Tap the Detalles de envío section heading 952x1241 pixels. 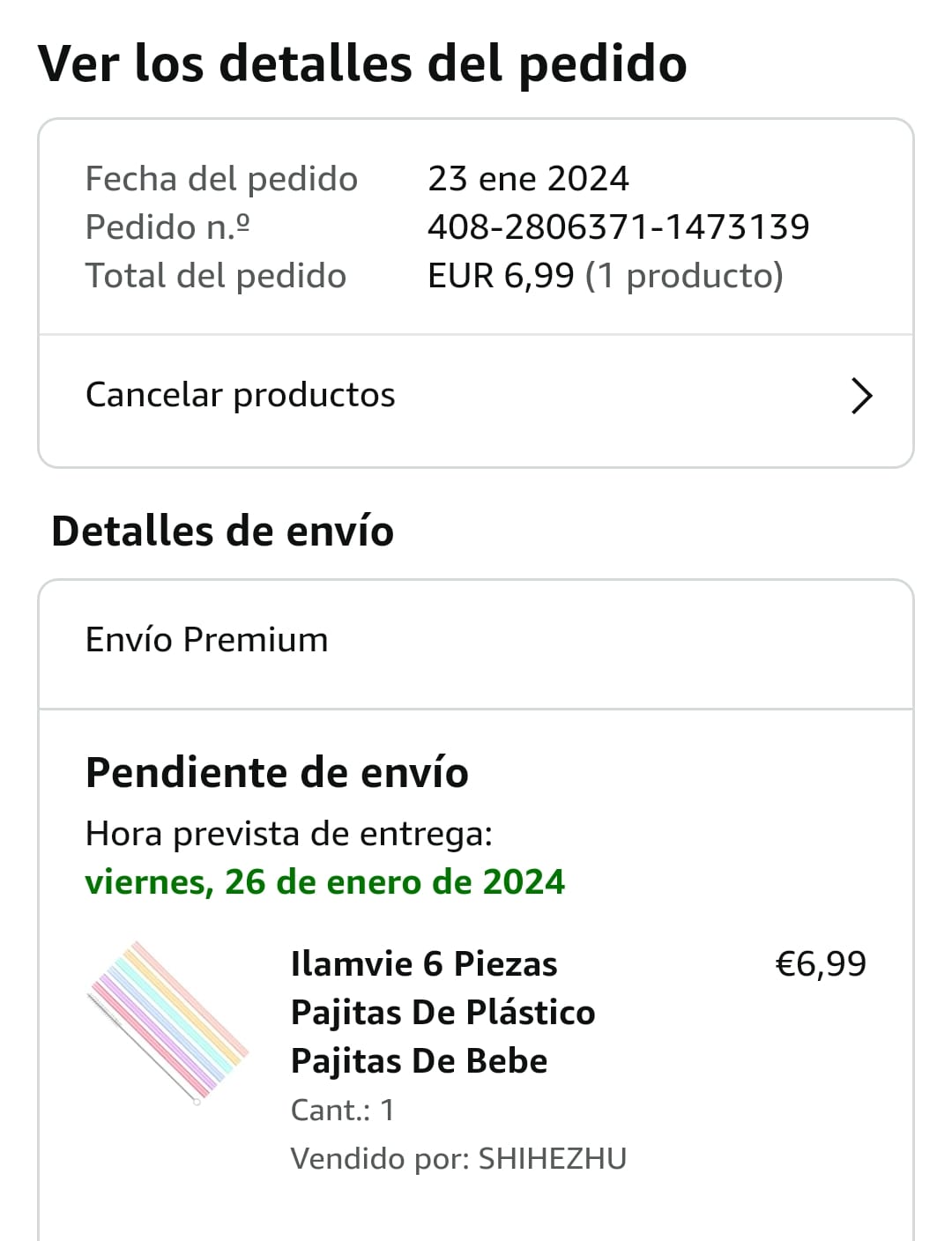[223, 531]
